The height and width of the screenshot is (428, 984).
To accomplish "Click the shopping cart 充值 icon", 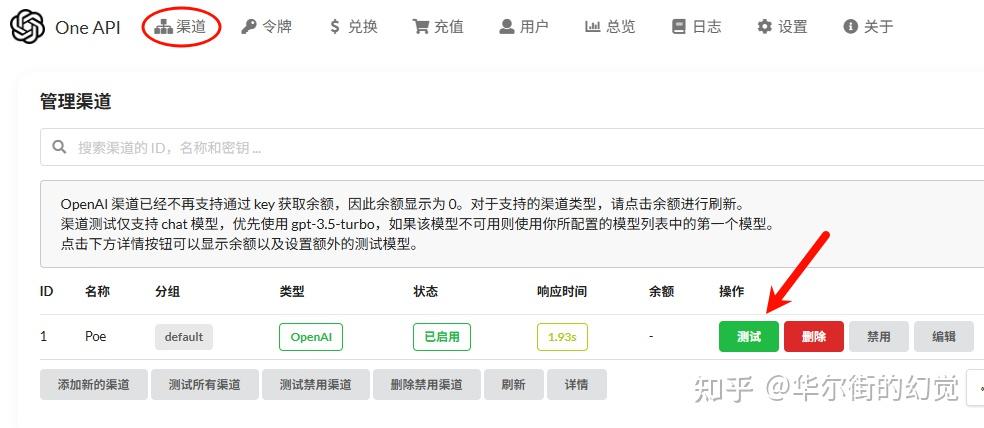I will tap(421, 27).
